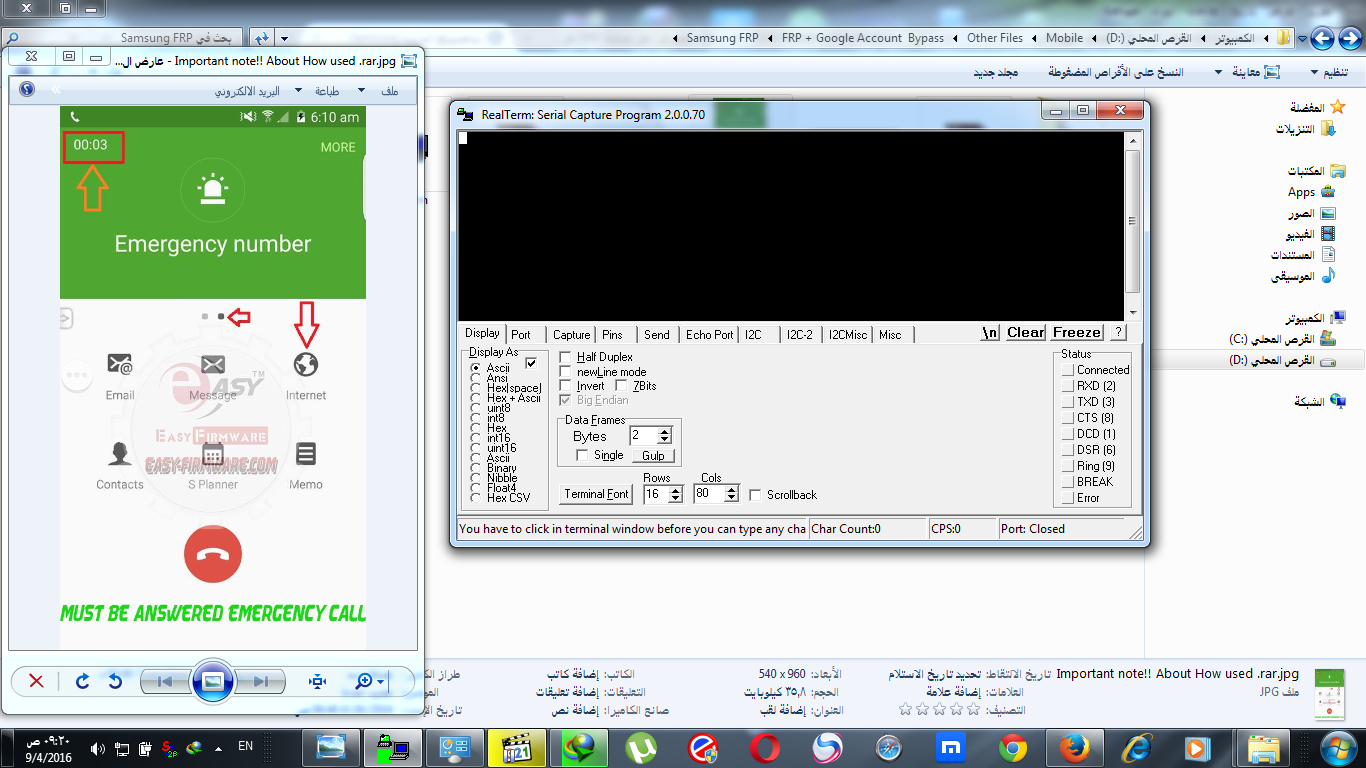The width and height of the screenshot is (1366, 768).
Task: Tick the 7Bits checkbox in RealTerm
Action: pyautogui.click(x=622, y=386)
